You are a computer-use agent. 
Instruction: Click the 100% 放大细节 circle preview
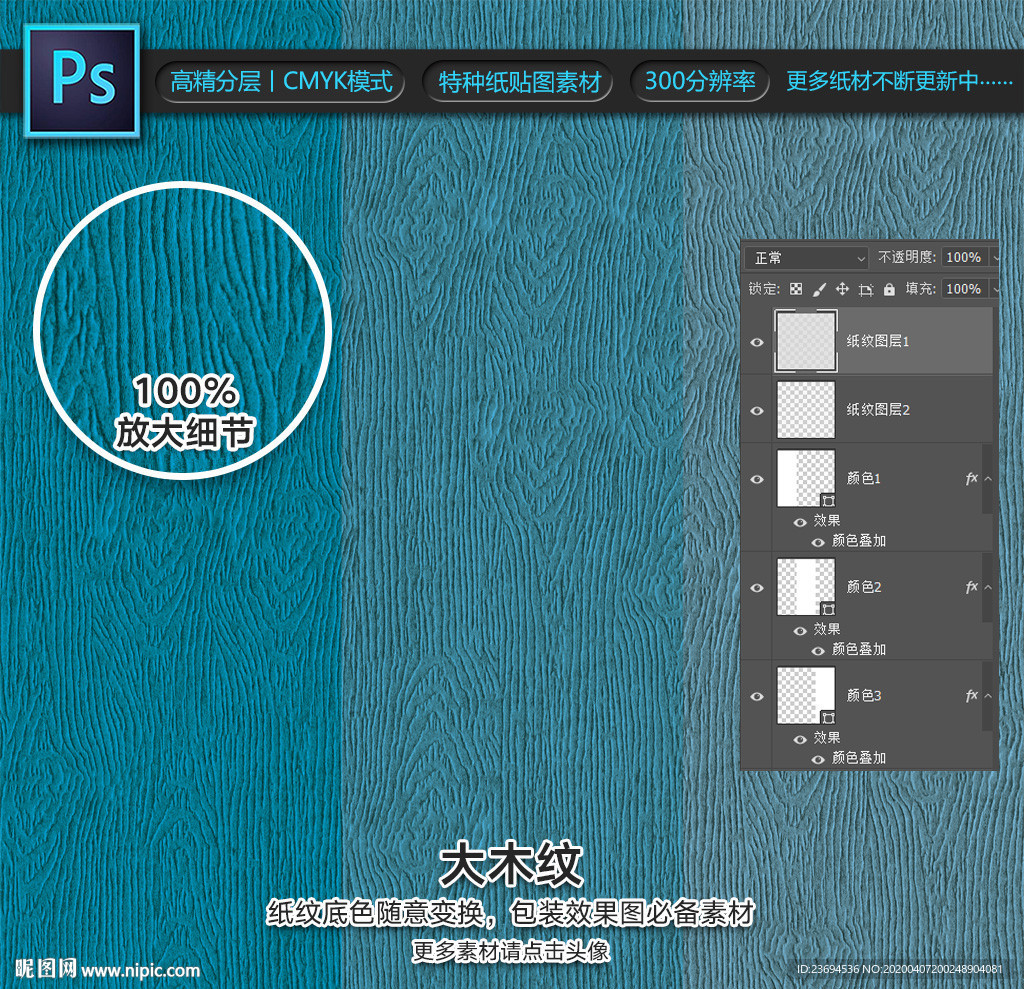coord(183,330)
